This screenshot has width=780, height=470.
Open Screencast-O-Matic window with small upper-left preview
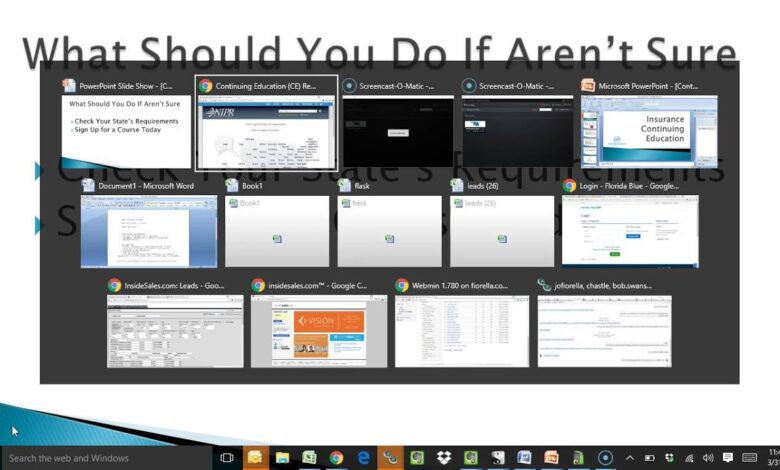point(517,131)
